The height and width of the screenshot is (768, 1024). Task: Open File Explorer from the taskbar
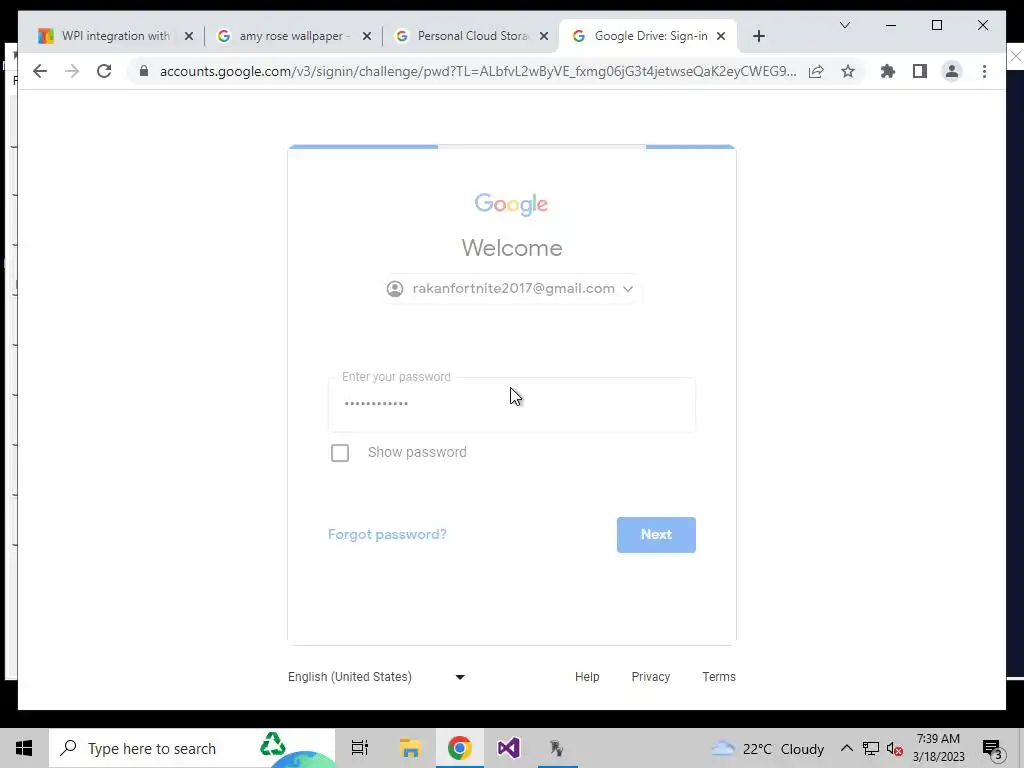tap(410, 748)
